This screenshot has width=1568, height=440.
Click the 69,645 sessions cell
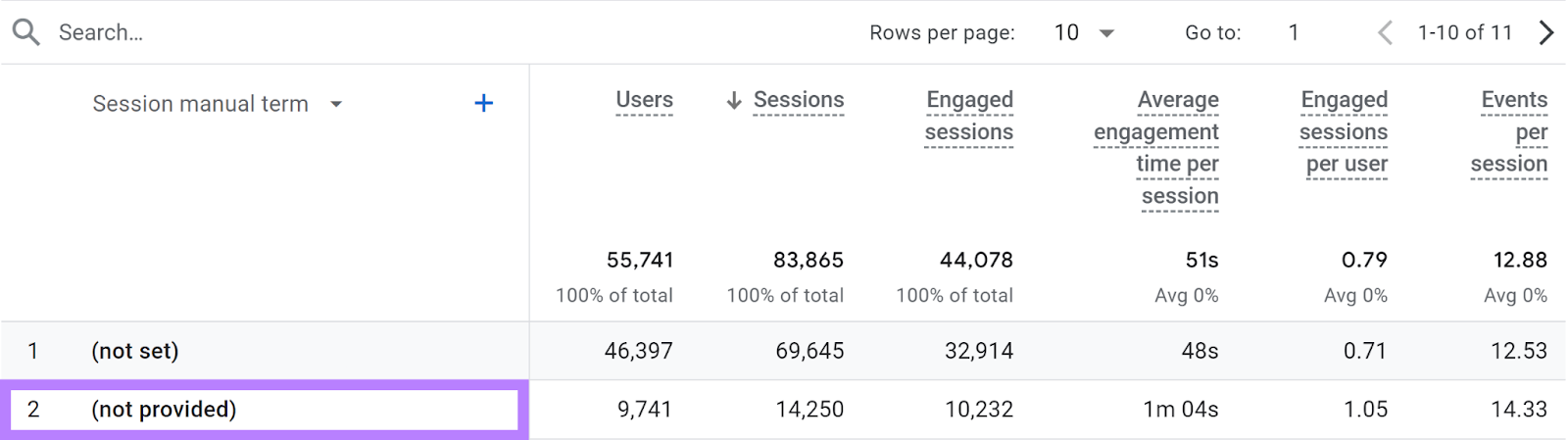coord(809,351)
